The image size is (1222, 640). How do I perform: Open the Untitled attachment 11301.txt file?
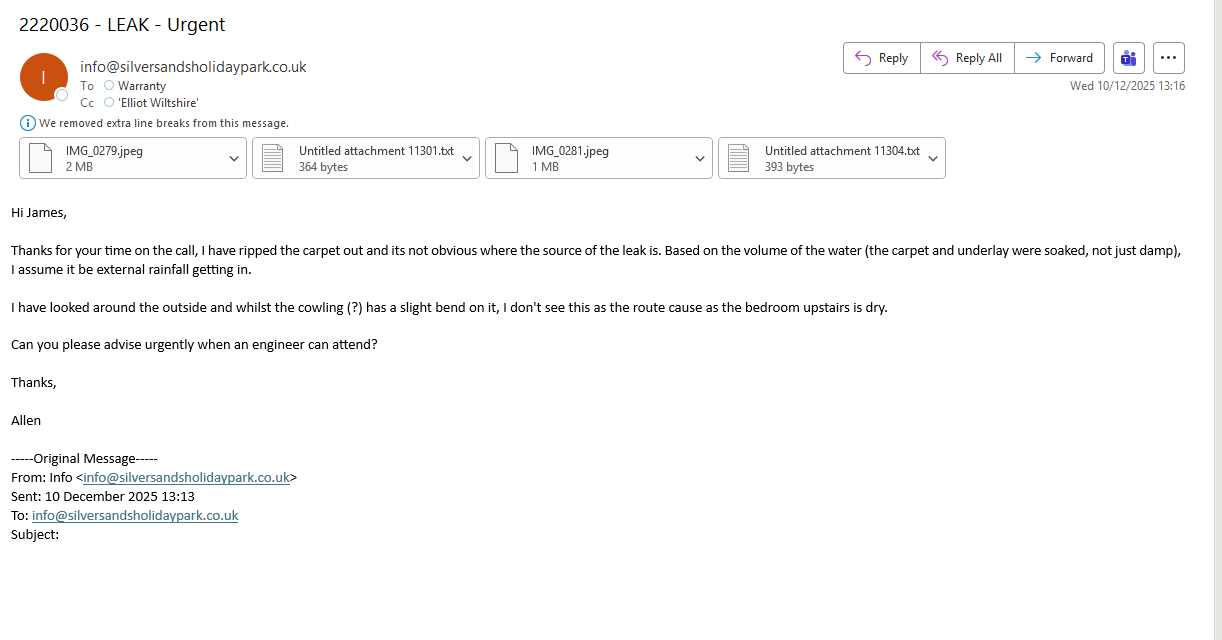(353, 158)
